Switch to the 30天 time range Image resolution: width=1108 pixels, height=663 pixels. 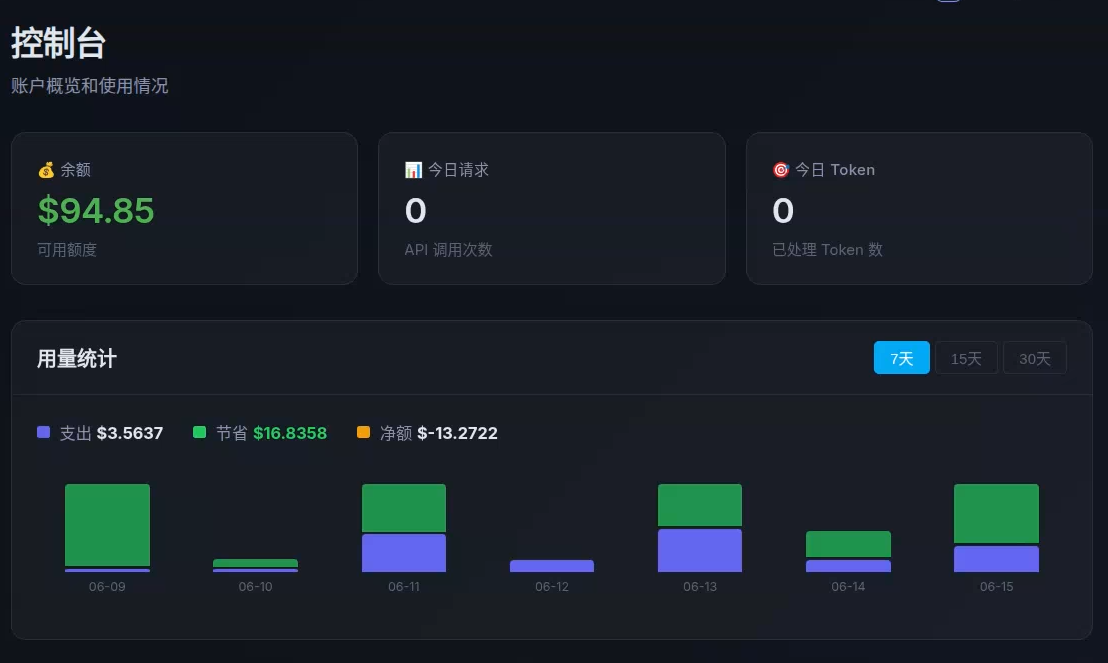click(x=1035, y=358)
